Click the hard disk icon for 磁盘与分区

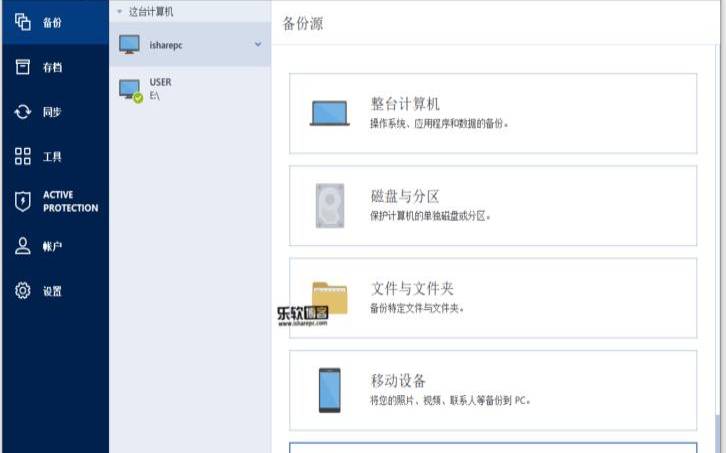[x=330, y=206]
